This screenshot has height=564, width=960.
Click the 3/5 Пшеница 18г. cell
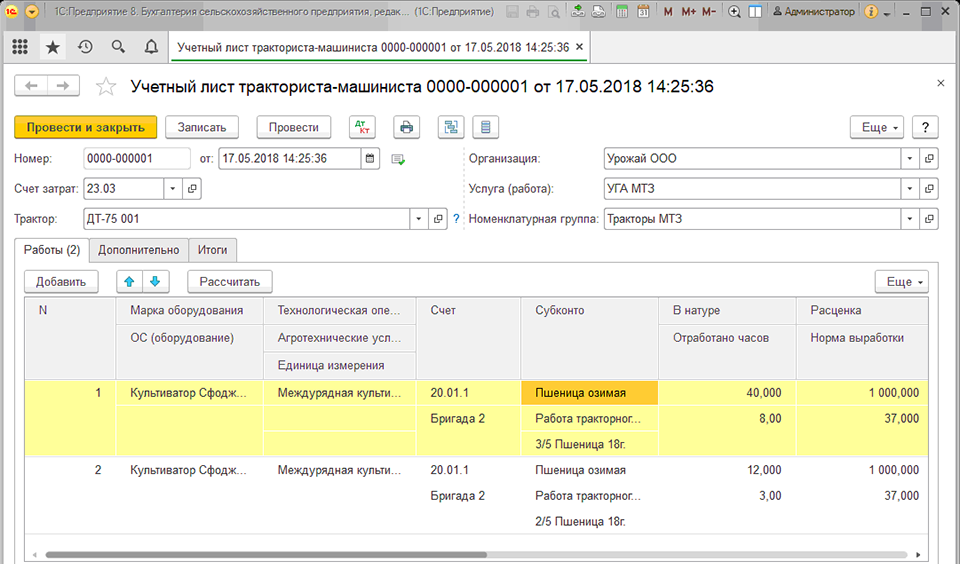point(590,445)
